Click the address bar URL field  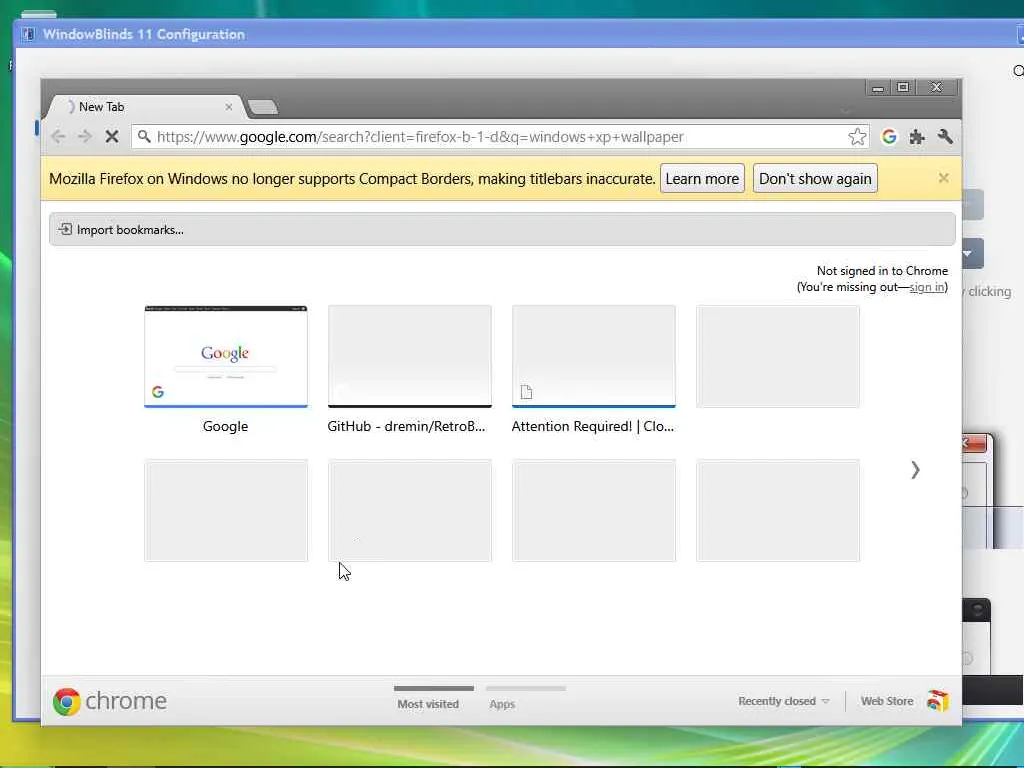(x=500, y=136)
